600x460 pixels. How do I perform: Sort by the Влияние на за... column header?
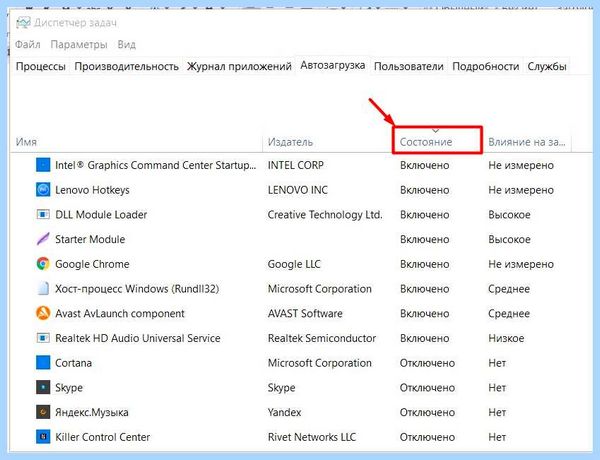coord(527,142)
